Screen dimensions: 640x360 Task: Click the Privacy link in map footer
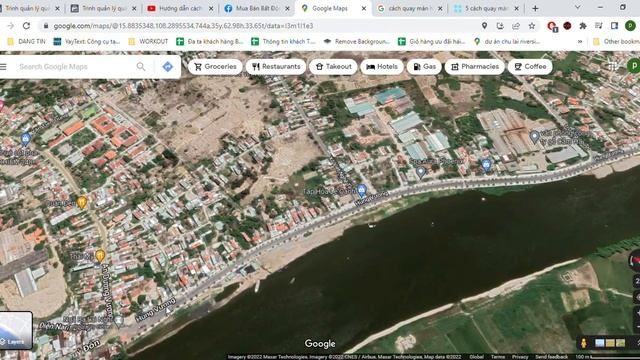[520, 357]
